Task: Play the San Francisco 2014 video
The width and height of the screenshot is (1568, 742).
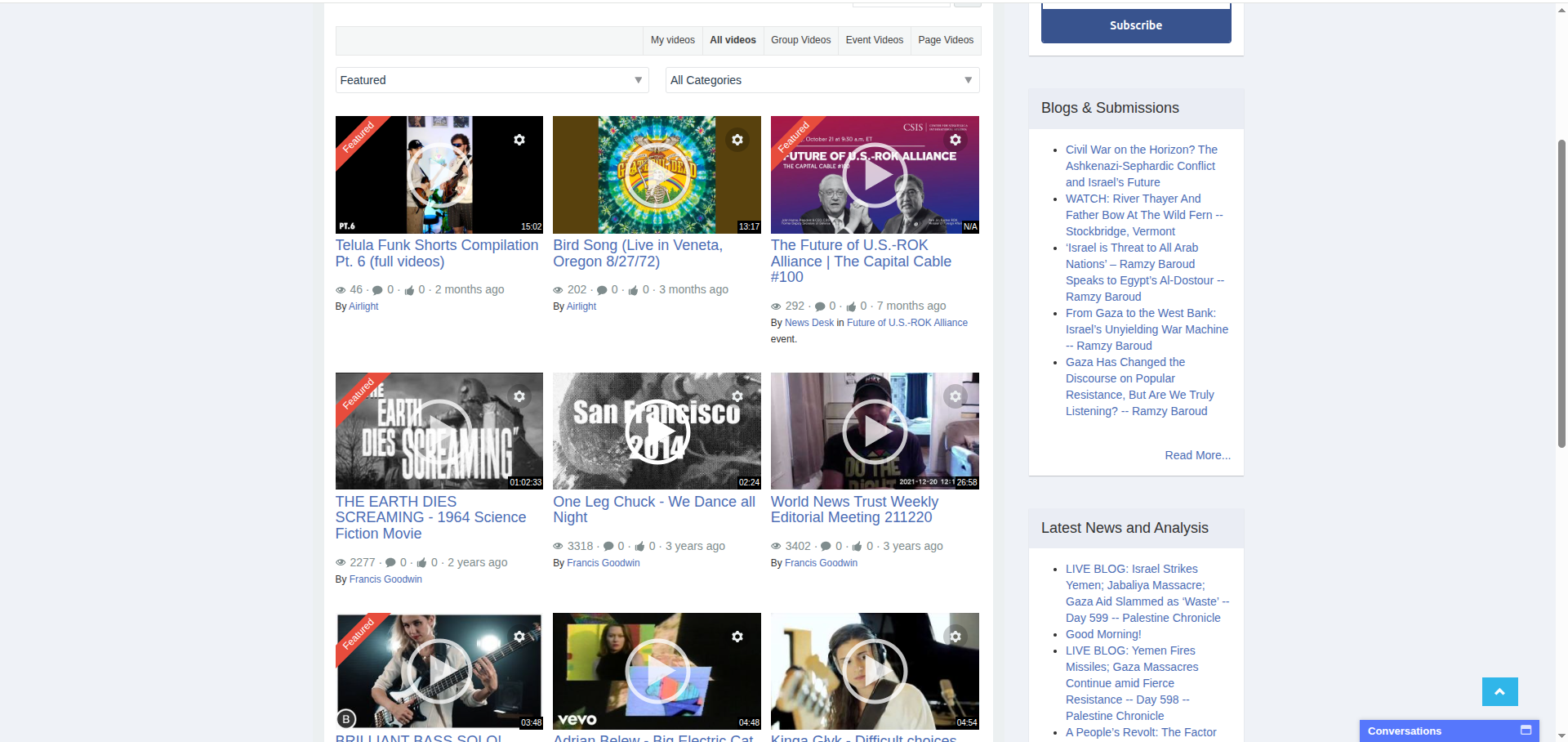Action: click(x=657, y=431)
